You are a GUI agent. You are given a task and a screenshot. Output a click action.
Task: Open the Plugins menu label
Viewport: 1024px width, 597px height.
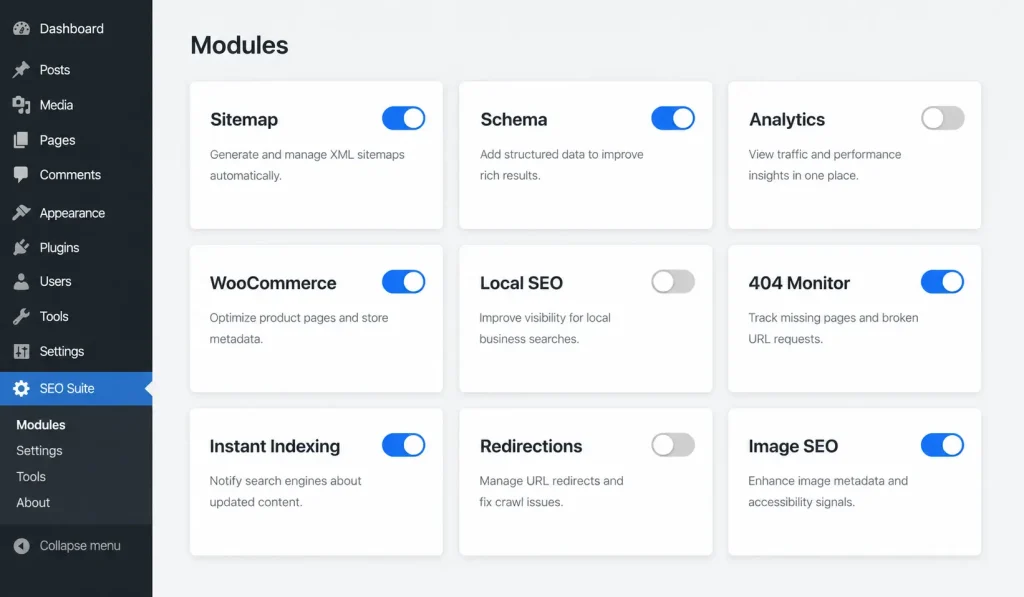click(x=59, y=248)
